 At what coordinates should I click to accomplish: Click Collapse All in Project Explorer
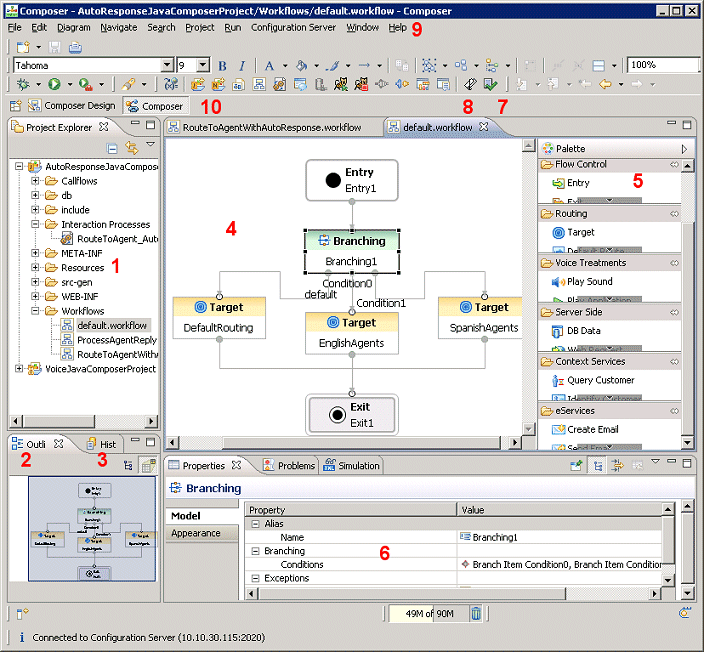[x=113, y=147]
